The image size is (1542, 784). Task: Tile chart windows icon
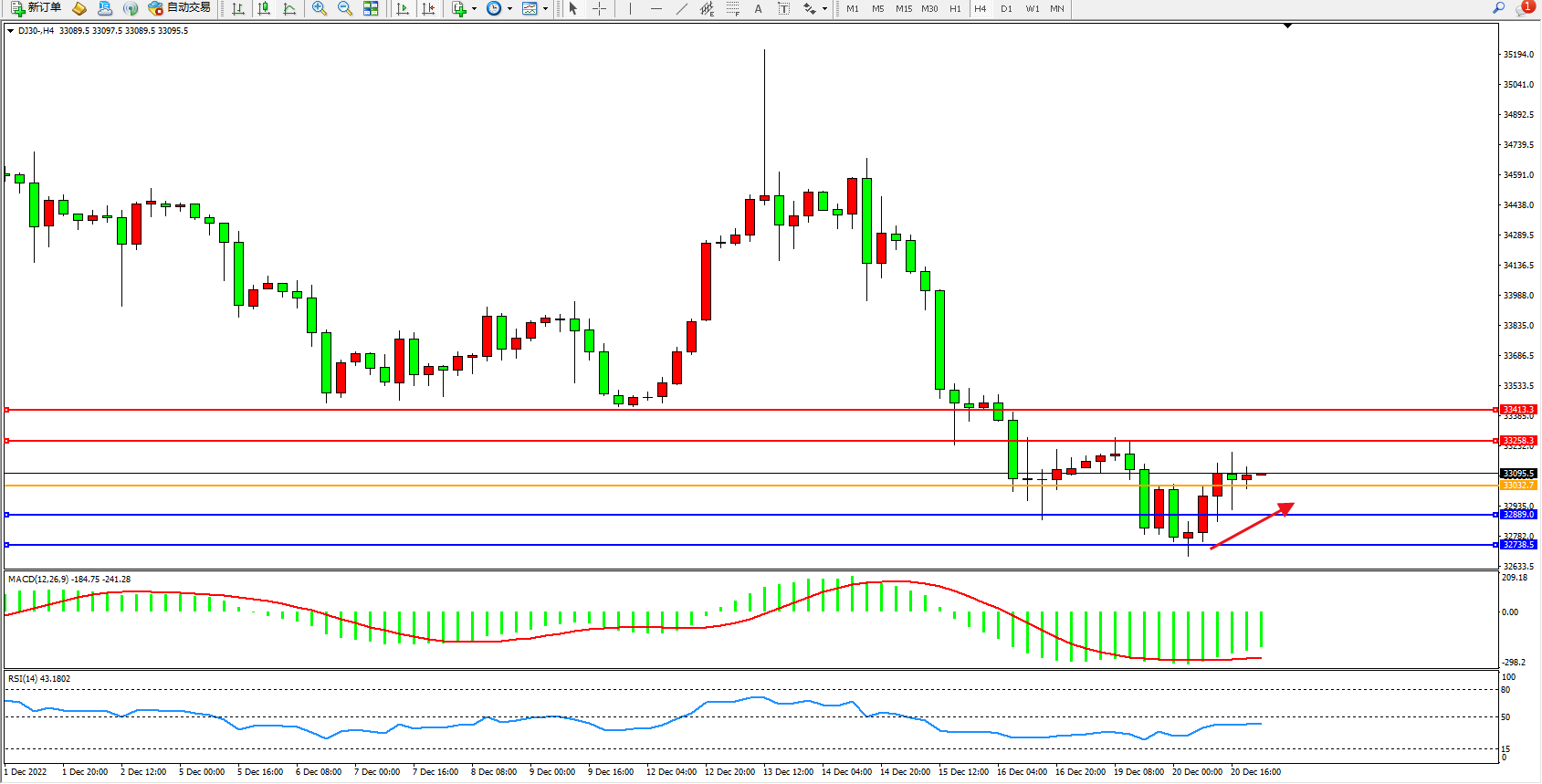click(371, 8)
